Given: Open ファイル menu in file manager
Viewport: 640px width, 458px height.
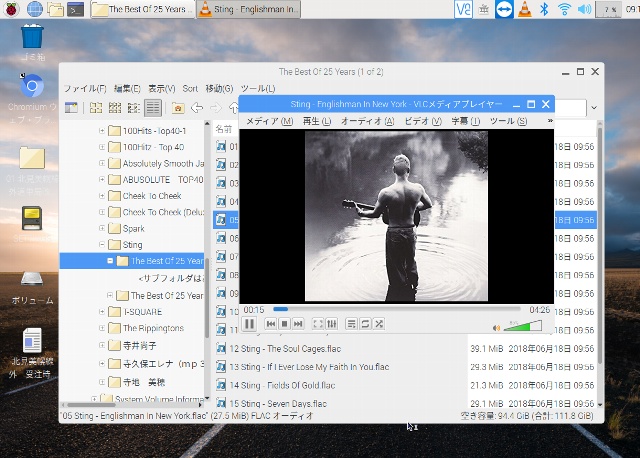Looking at the screenshot, I should [x=85, y=89].
